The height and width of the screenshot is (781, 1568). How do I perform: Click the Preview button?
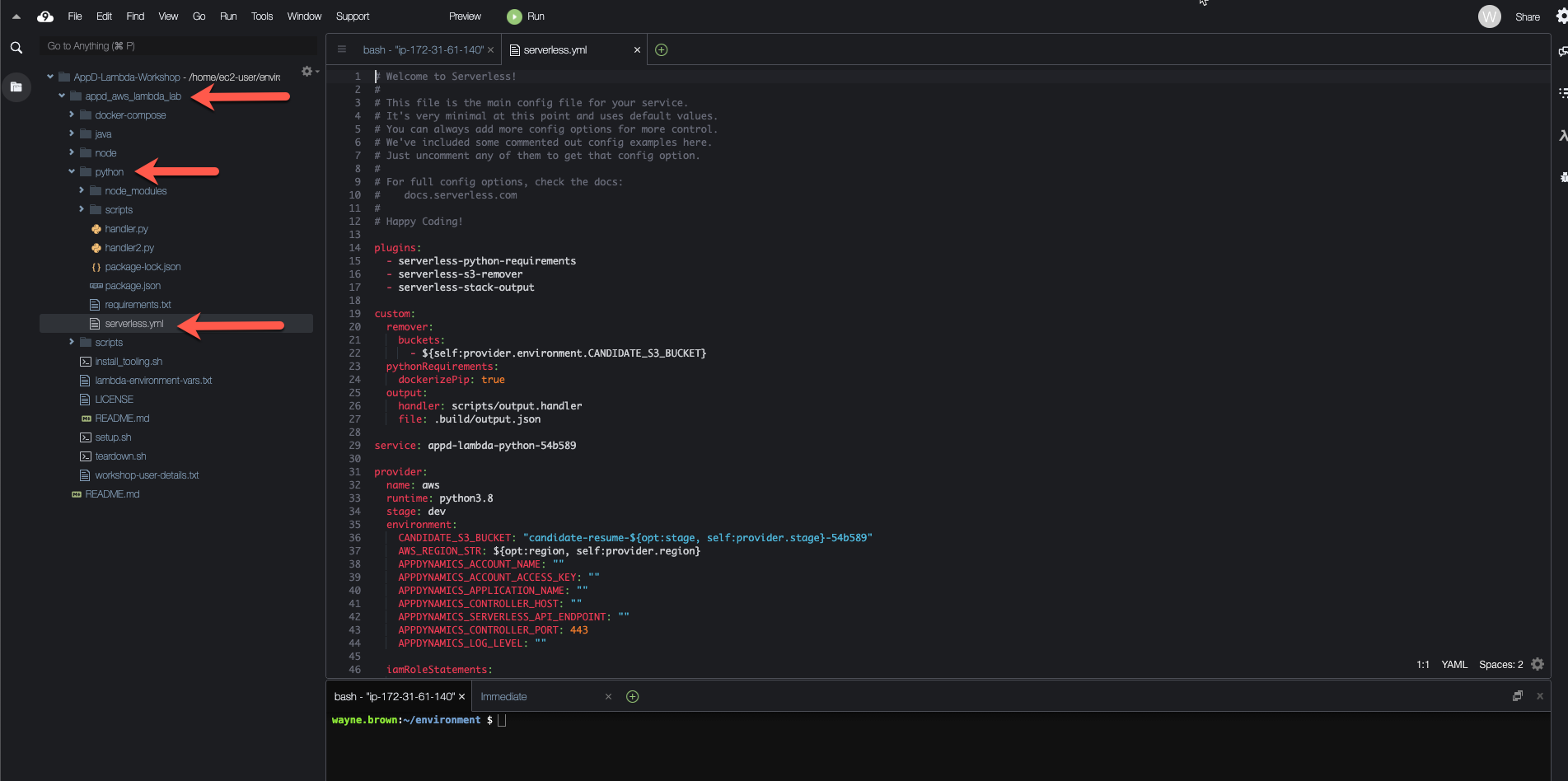(x=465, y=16)
